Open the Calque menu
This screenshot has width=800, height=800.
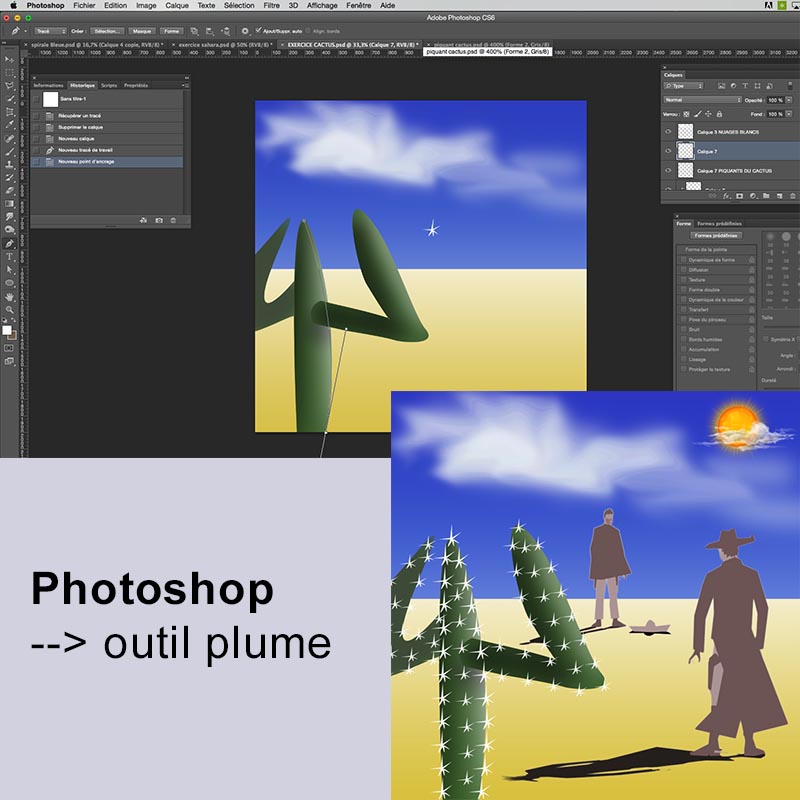(177, 6)
